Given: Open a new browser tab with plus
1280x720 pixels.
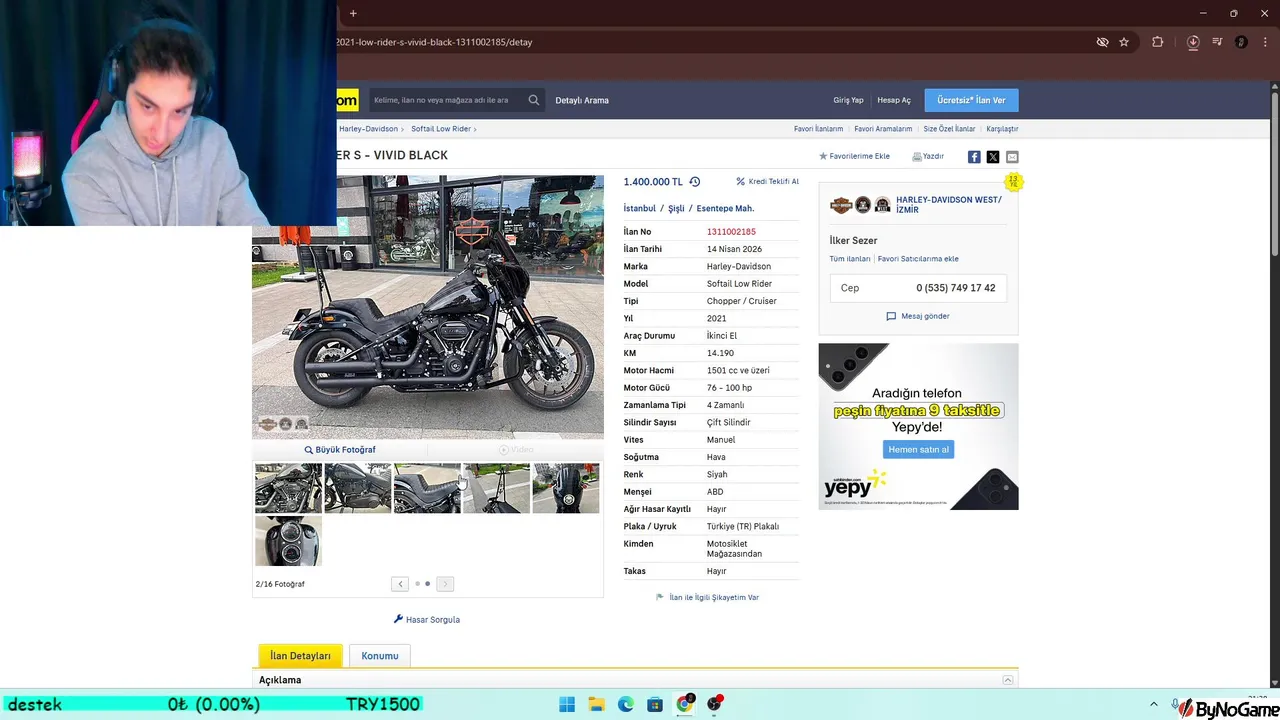Looking at the screenshot, I should pyautogui.click(x=353, y=13).
